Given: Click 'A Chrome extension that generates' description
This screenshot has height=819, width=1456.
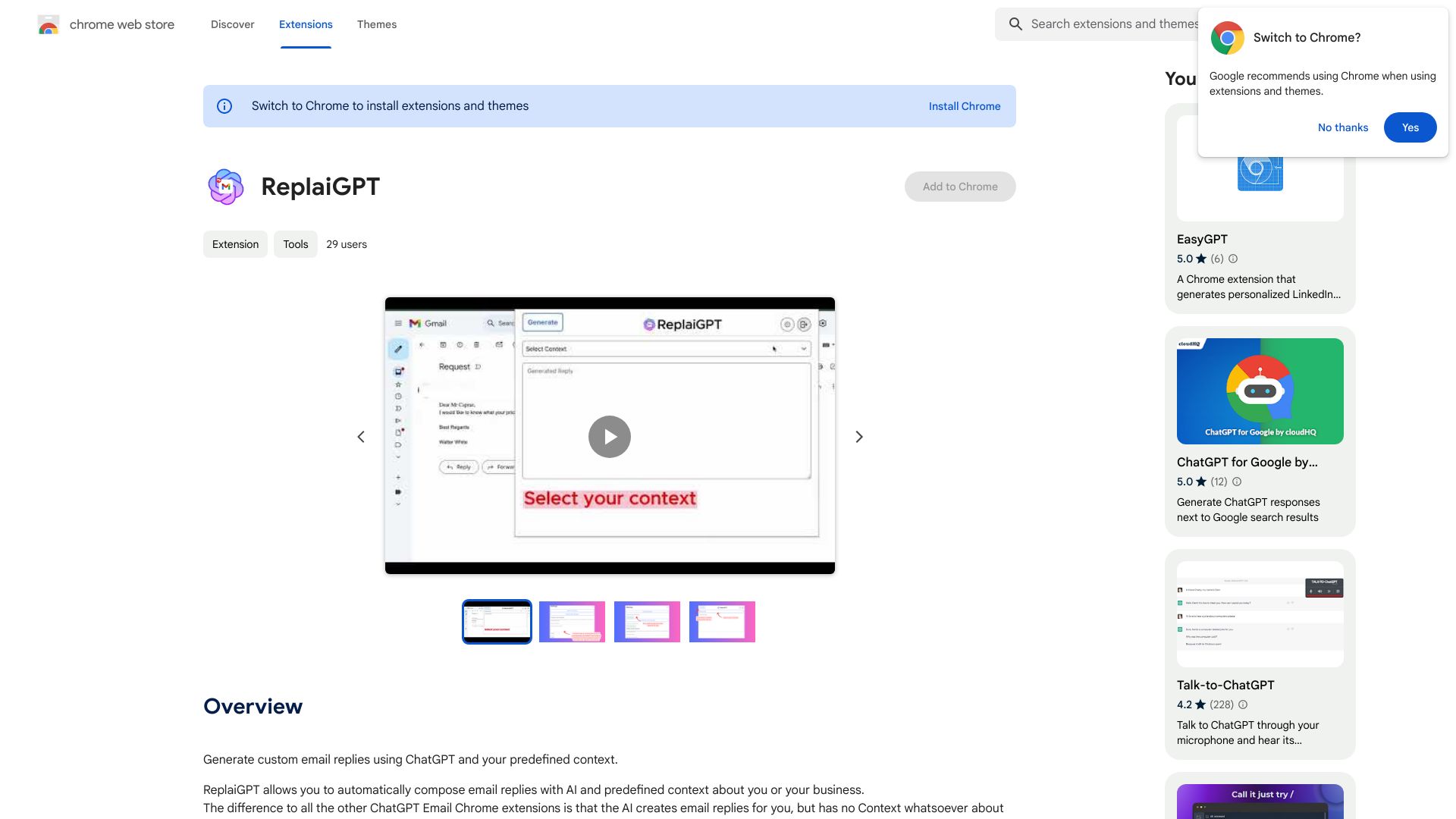Looking at the screenshot, I should click(x=1259, y=287).
